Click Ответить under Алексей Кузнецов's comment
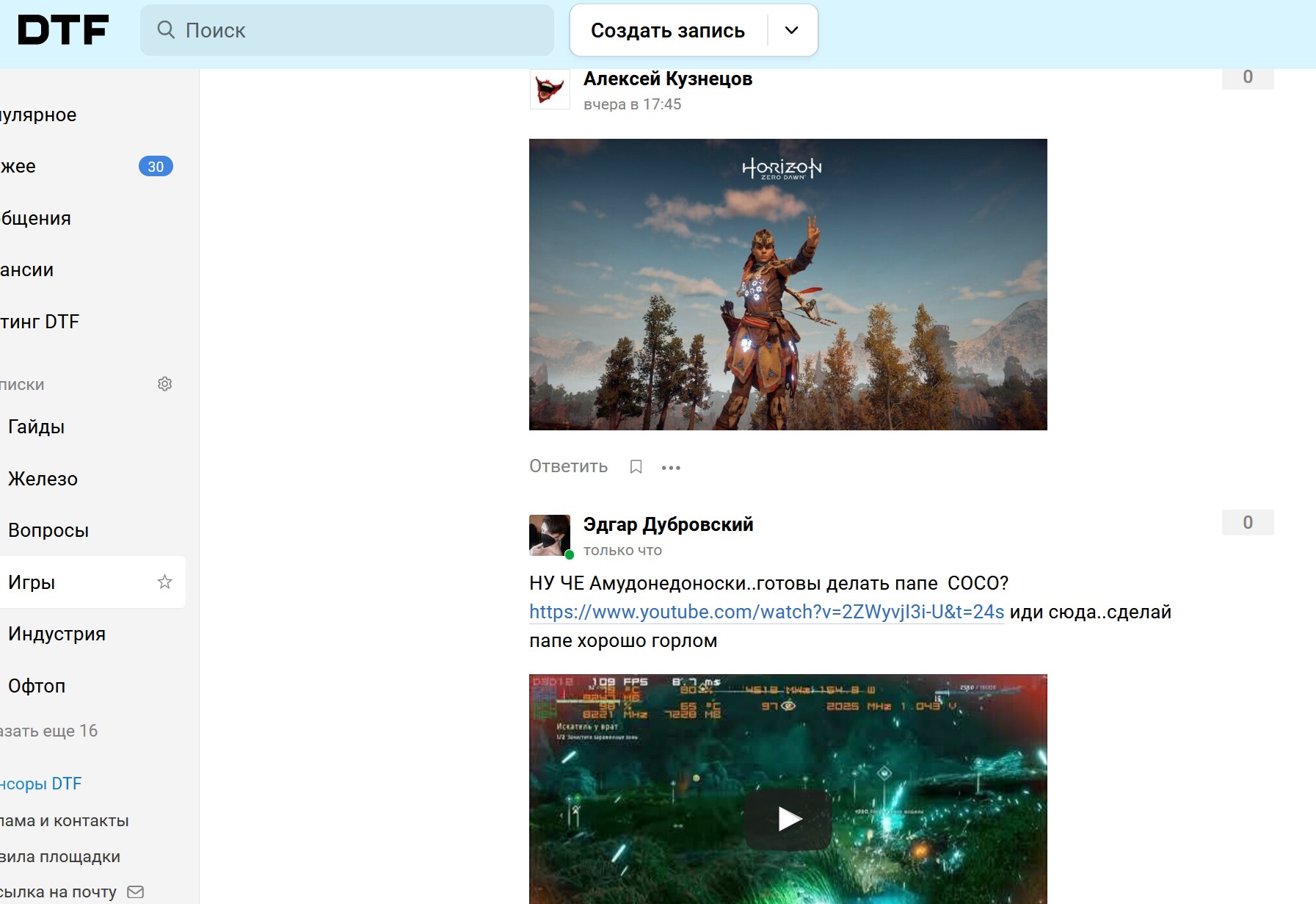The image size is (1316, 904). point(568,466)
